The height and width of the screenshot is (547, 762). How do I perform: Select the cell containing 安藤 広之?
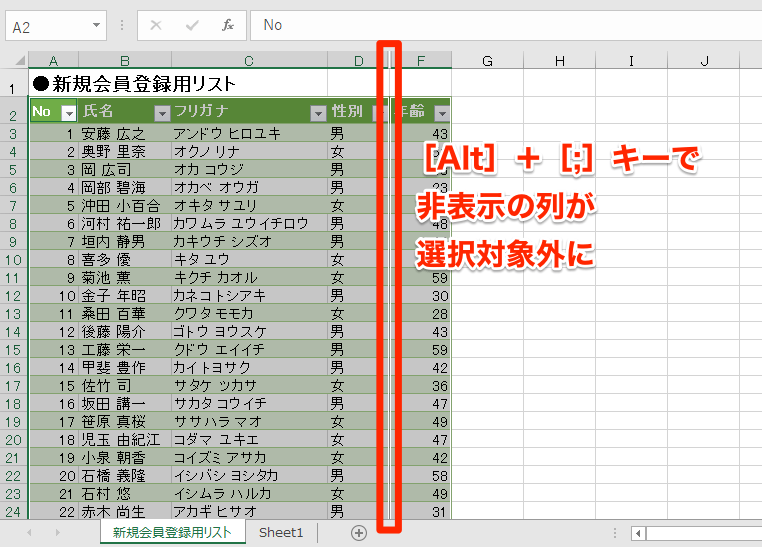[124, 133]
